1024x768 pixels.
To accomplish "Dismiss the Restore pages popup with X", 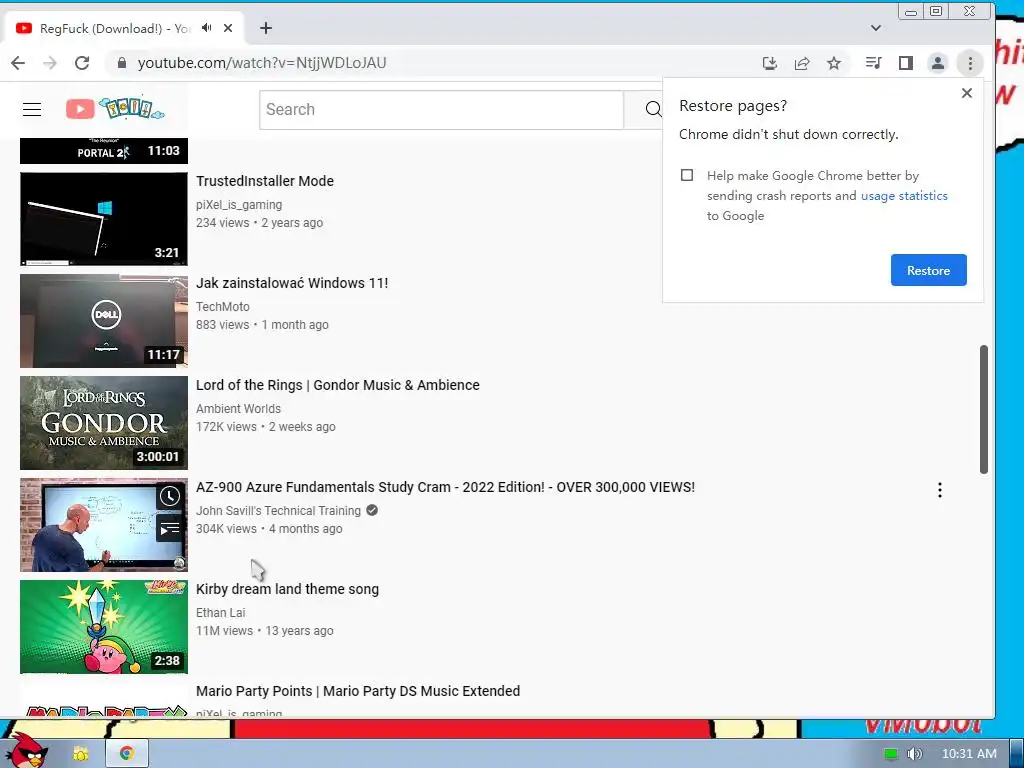I will point(967,93).
